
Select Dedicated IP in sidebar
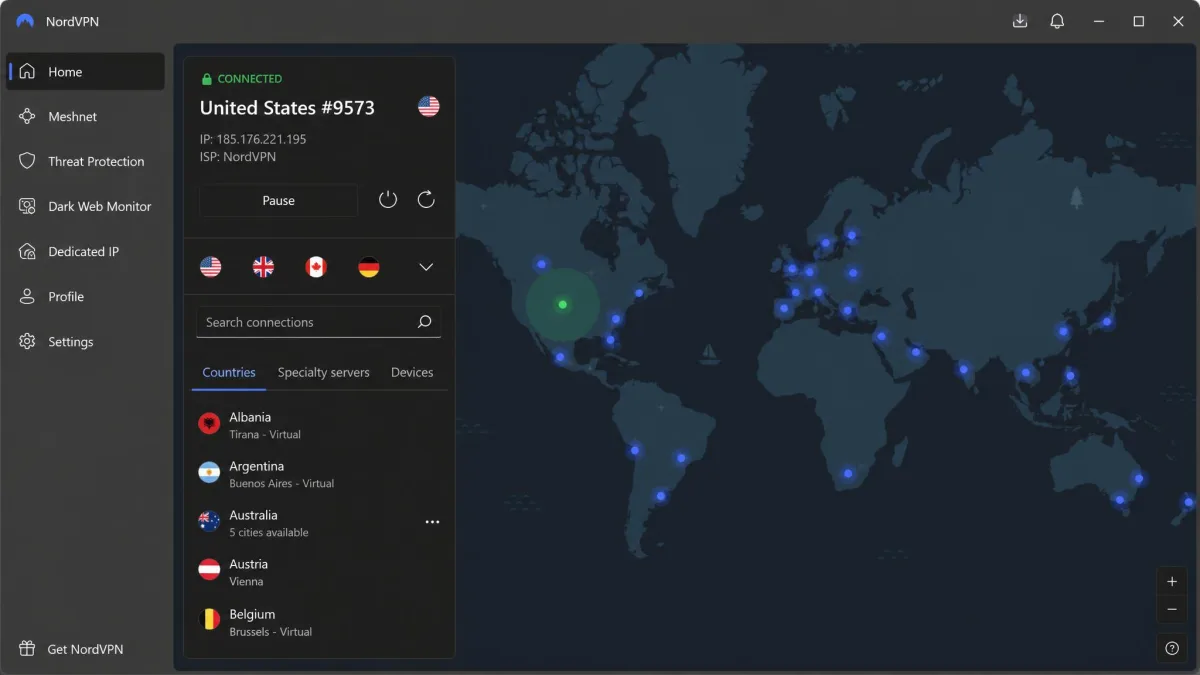tap(85, 252)
